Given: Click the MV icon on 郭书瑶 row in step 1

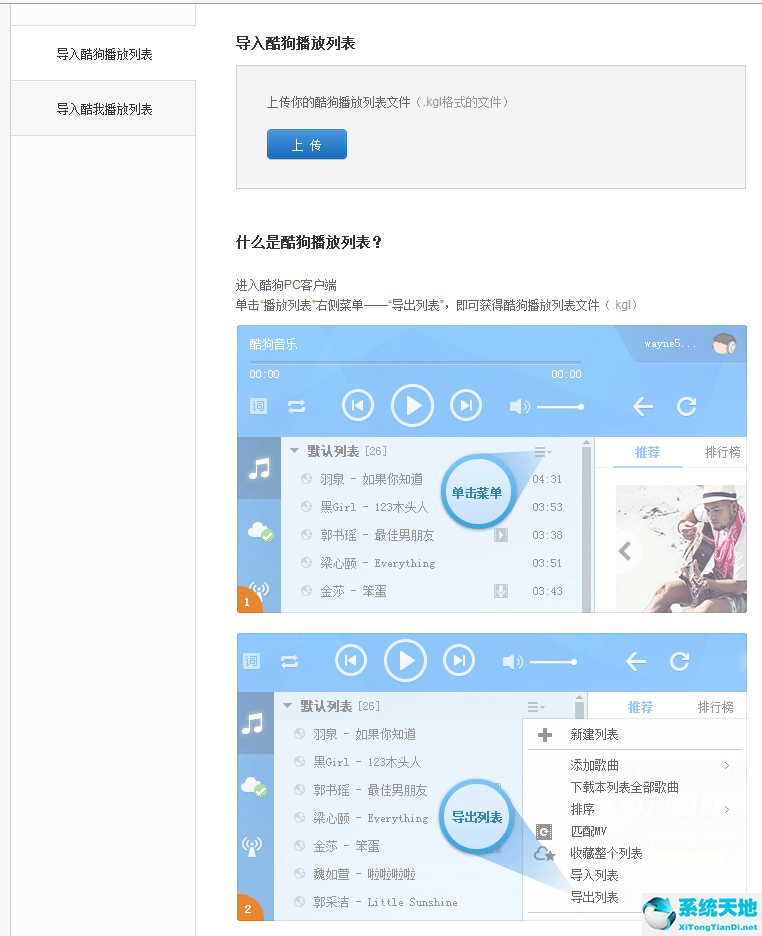Looking at the screenshot, I should (501, 535).
